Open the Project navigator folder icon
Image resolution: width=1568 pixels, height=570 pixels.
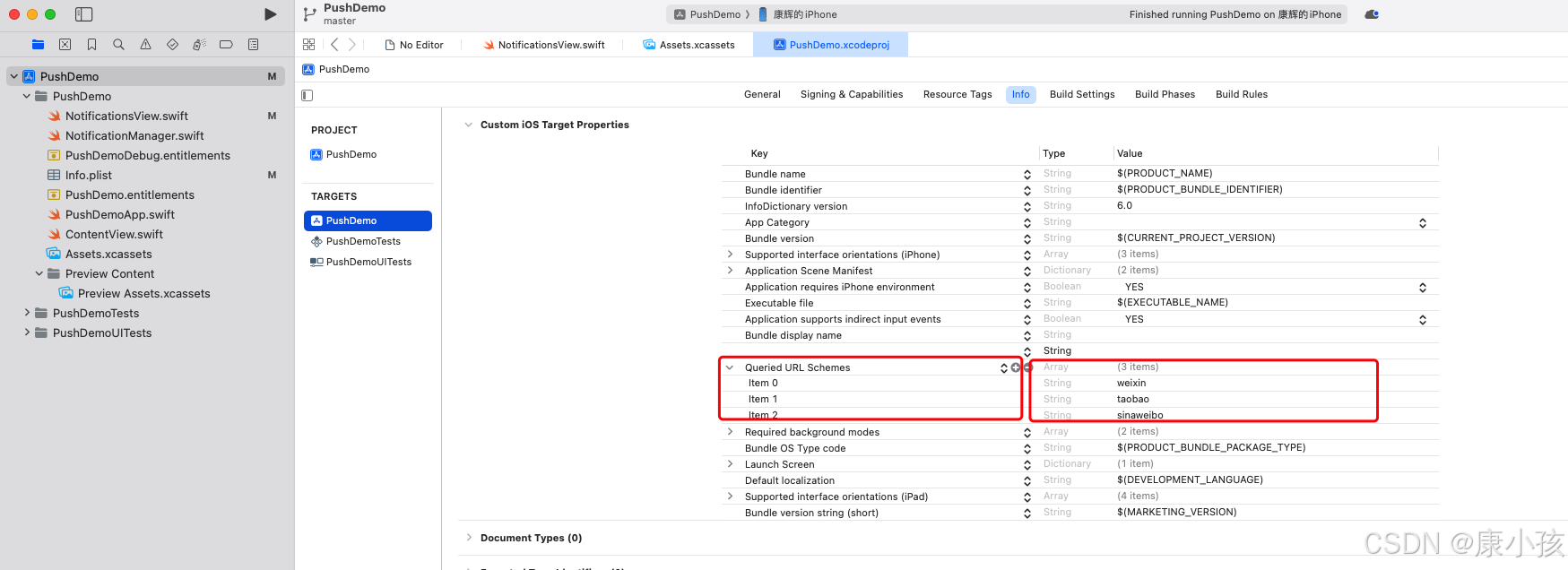38,44
